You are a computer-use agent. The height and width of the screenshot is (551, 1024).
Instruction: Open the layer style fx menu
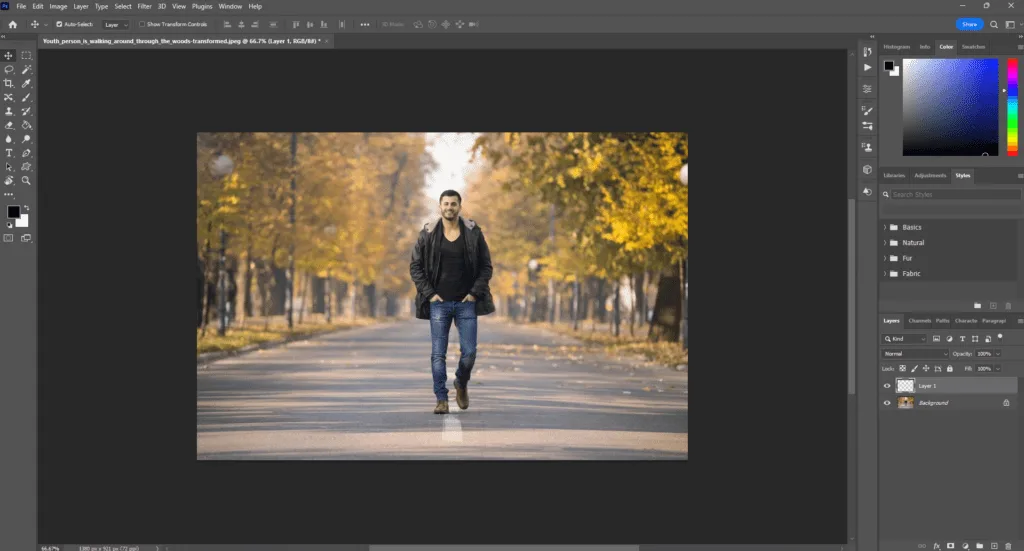pos(936,546)
